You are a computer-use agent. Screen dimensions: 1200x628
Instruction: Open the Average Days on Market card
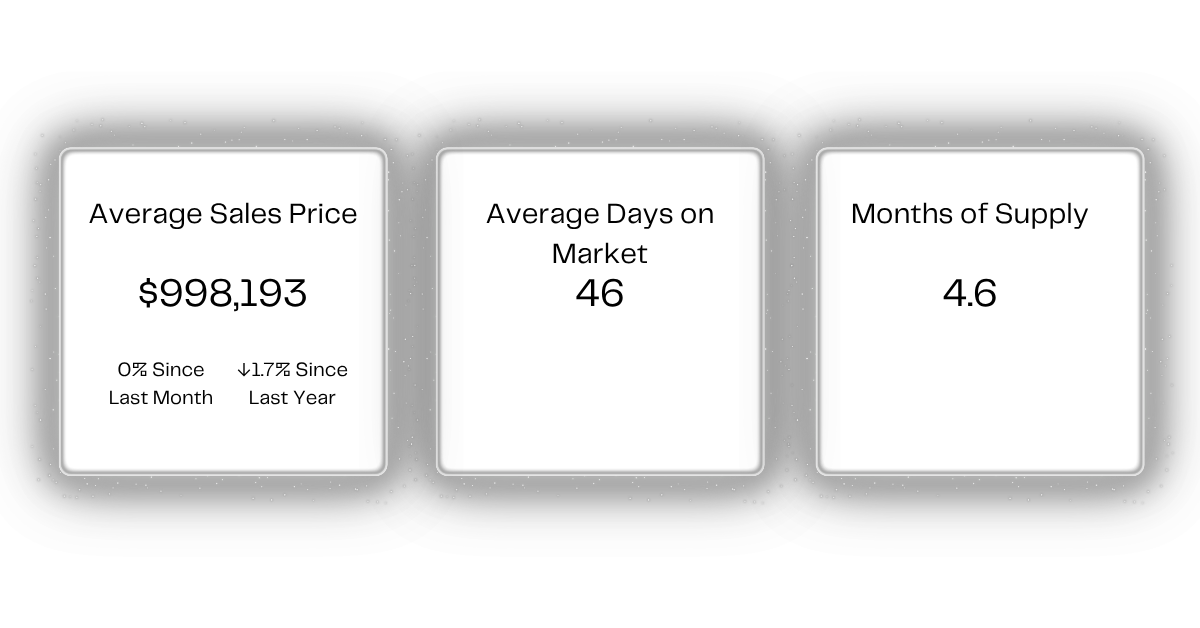(x=600, y=311)
